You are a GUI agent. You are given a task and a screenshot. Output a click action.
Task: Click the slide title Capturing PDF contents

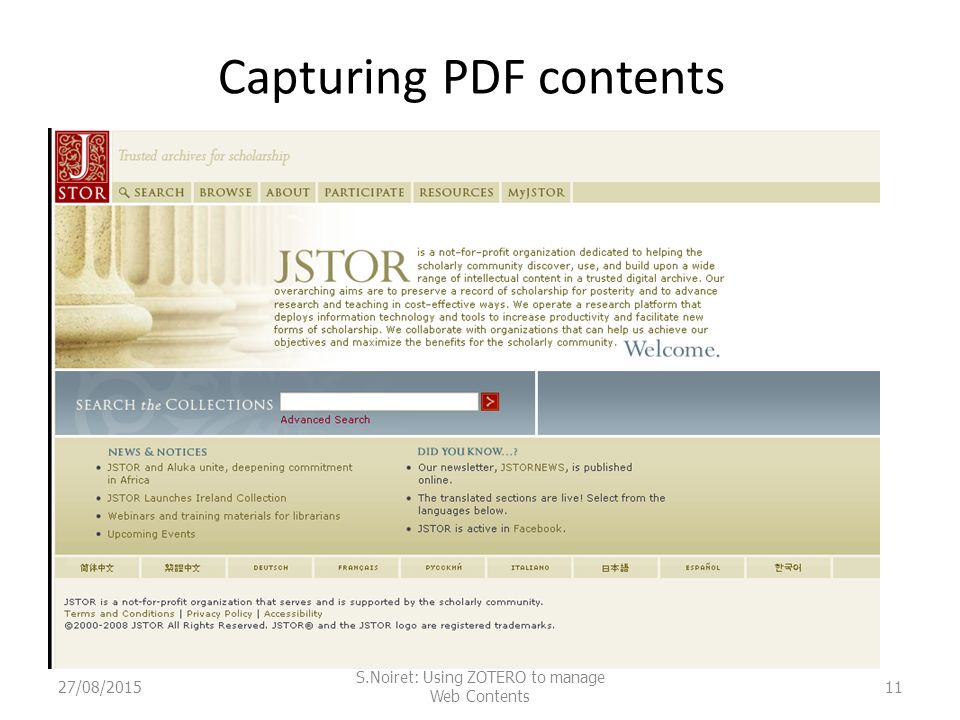tap(471, 78)
